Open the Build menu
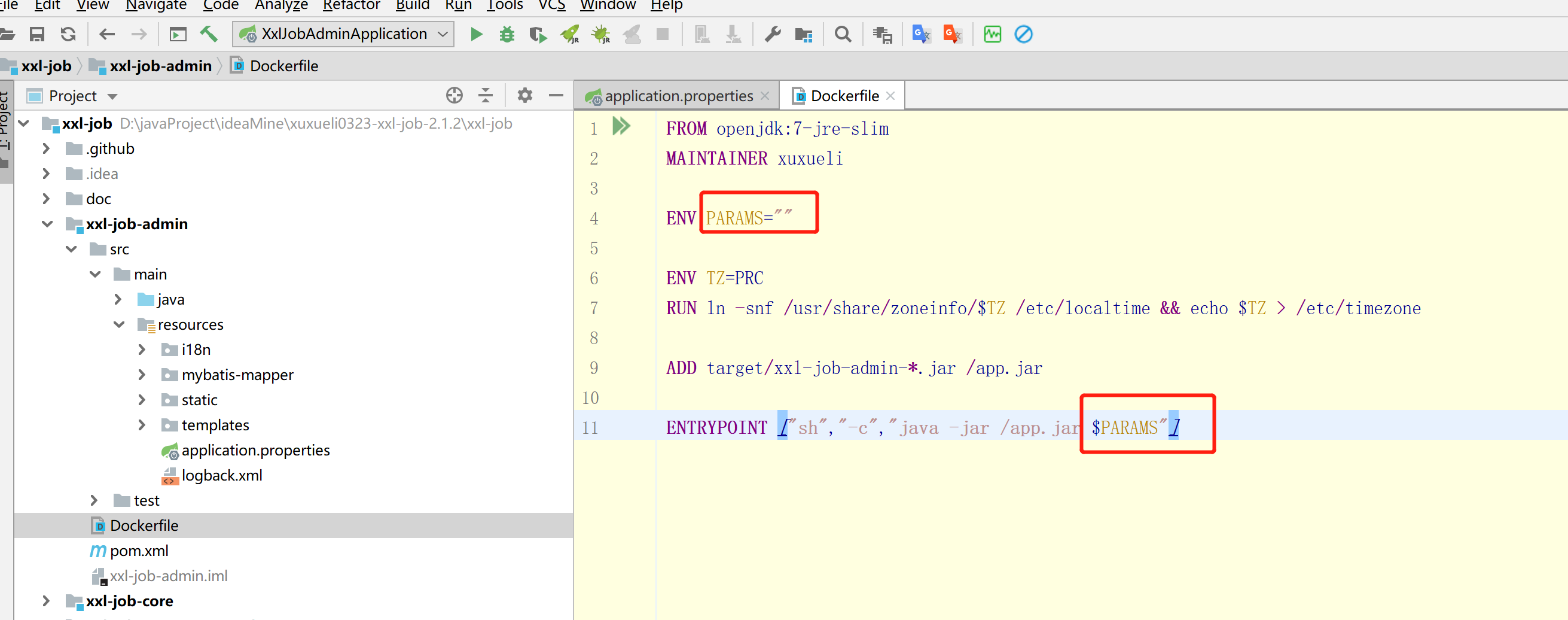1568x620 pixels. point(412,5)
